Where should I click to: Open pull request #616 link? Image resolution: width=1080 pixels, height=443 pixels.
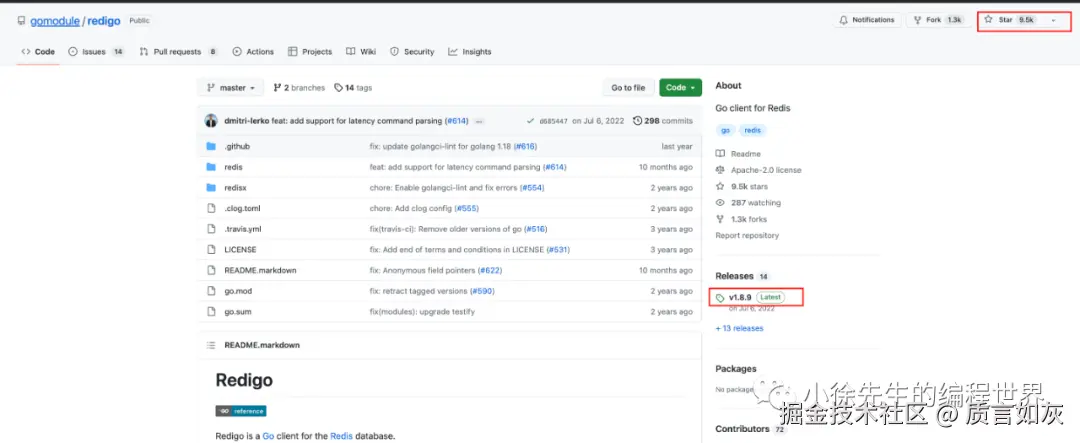pos(526,146)
